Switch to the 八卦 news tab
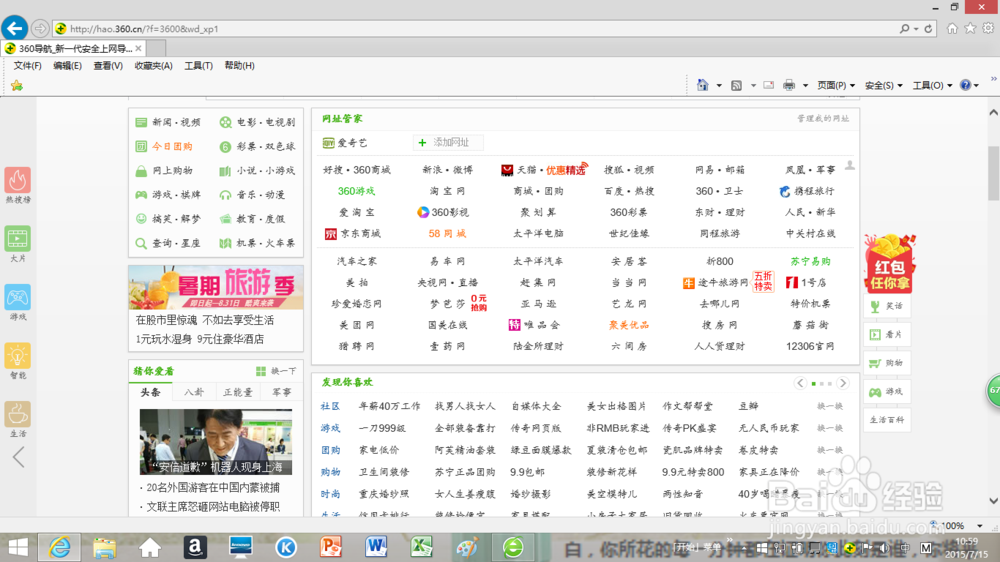The image size is (1000, 562). (194, 392)
